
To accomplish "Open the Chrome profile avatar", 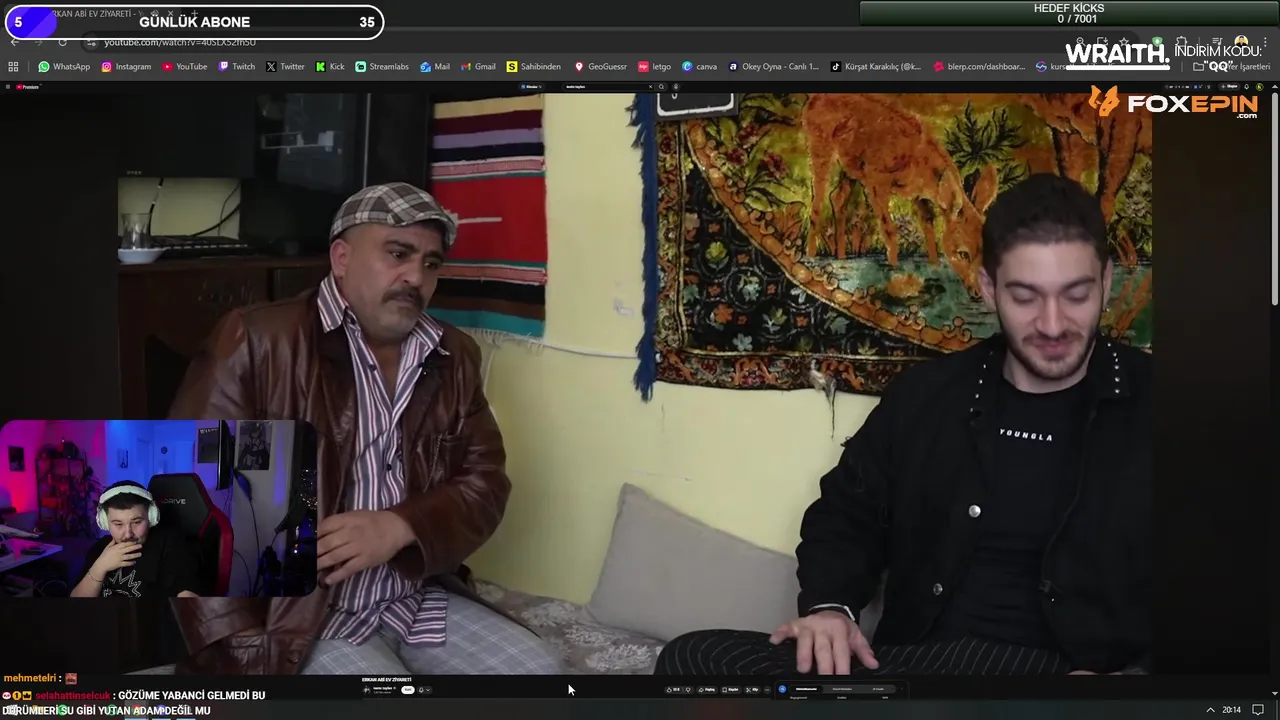I will (x=1241, y=42).
